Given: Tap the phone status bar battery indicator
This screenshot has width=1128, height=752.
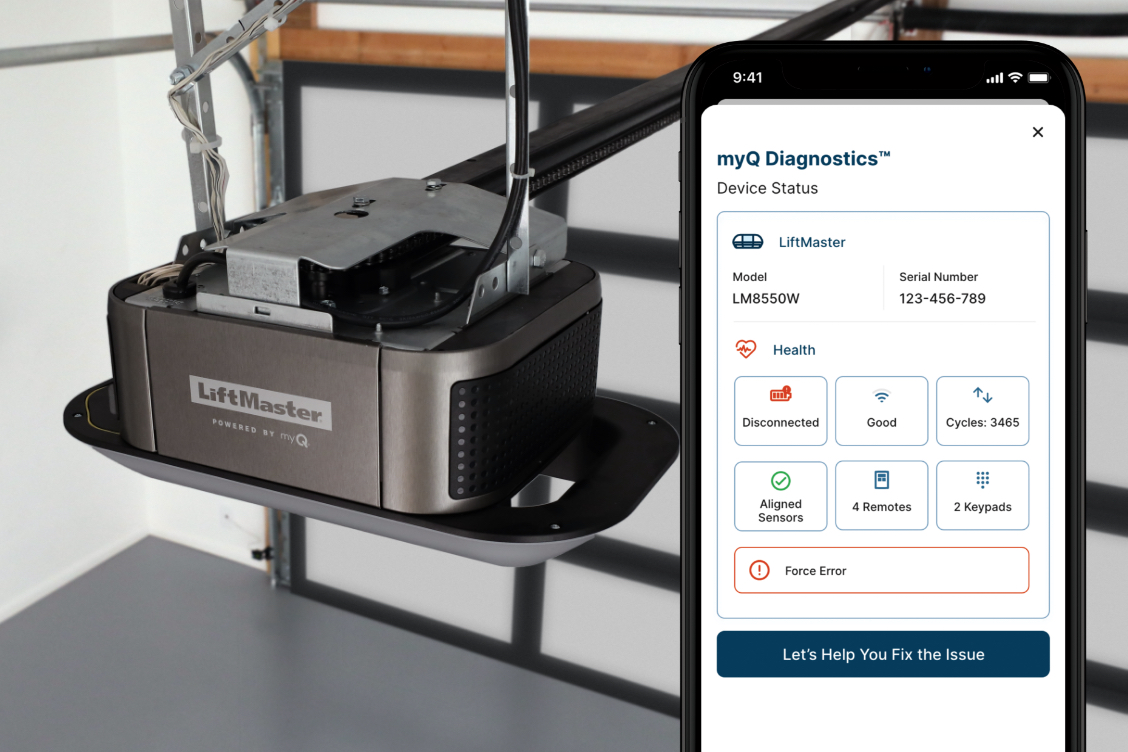Looking at the screenshot, I should click(x=1039, y=78).
